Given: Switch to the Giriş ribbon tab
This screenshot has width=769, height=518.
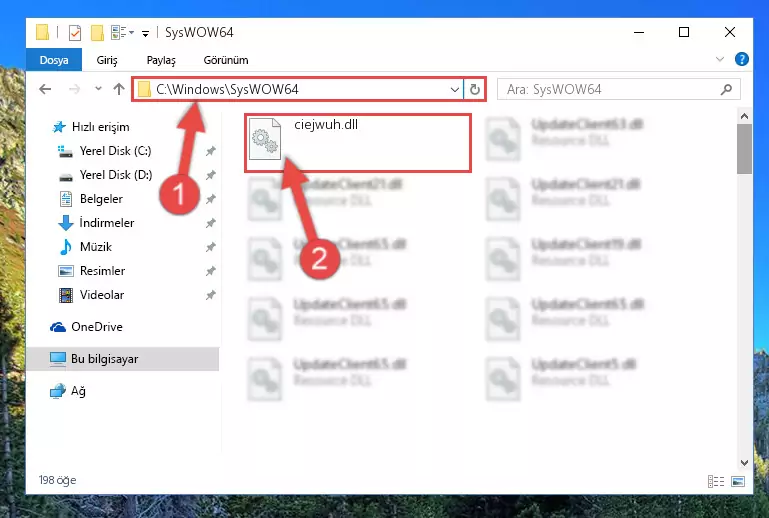Looking at the screenshot, I should point(107,60).
